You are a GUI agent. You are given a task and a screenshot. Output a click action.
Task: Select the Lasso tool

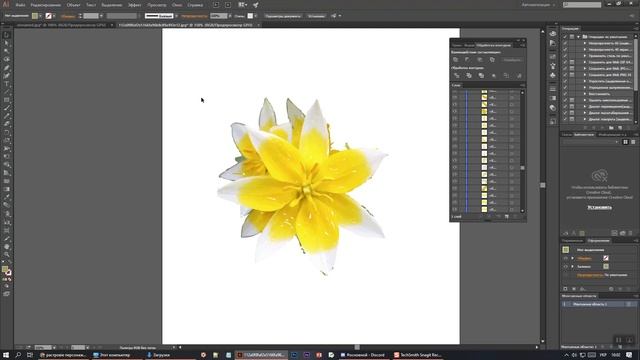(x=7, y=60)
